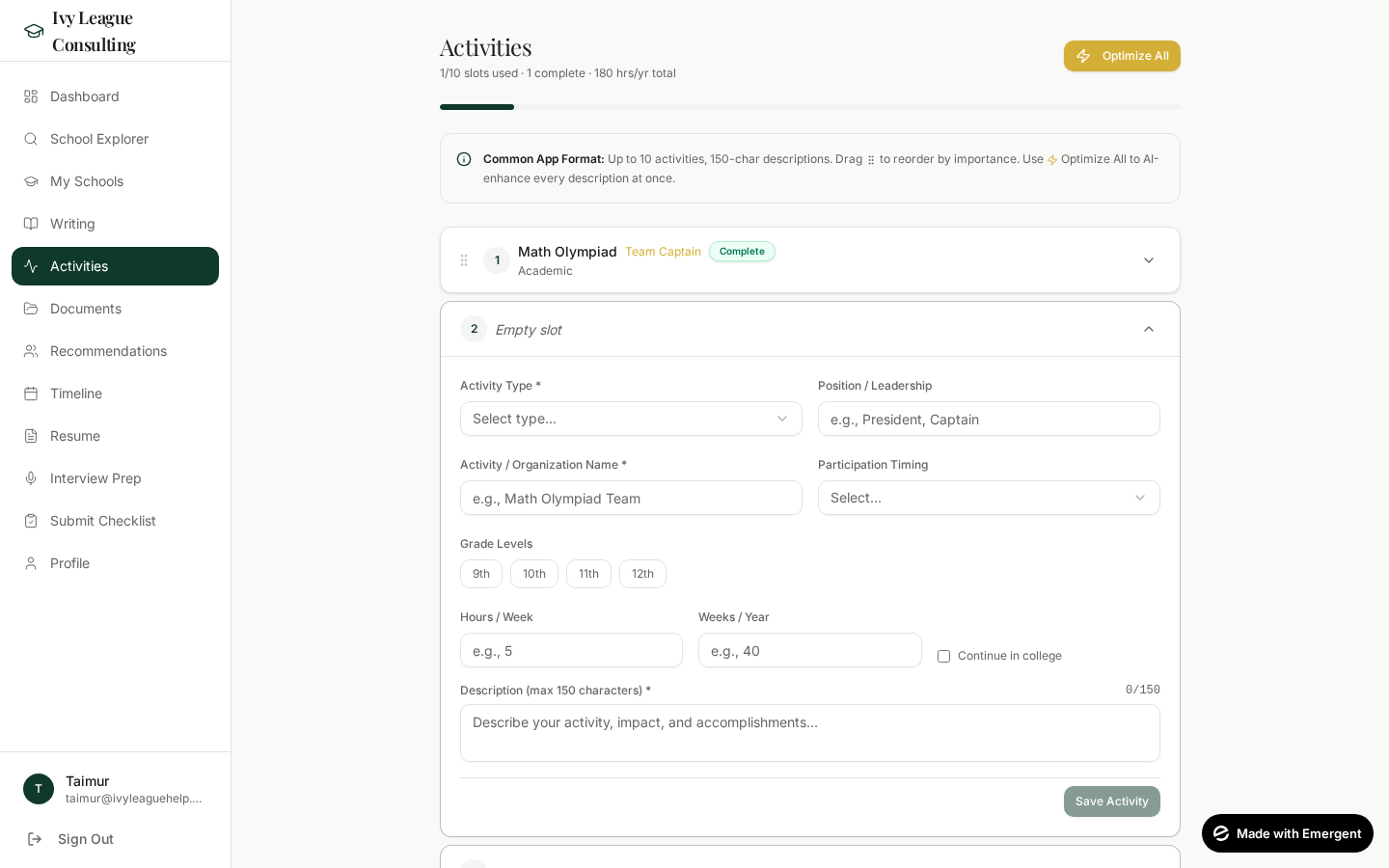The image size is (1389, 868).
Task: Click the Position / Leadership field
Action: pyautogui.click(x=989, y=419)
